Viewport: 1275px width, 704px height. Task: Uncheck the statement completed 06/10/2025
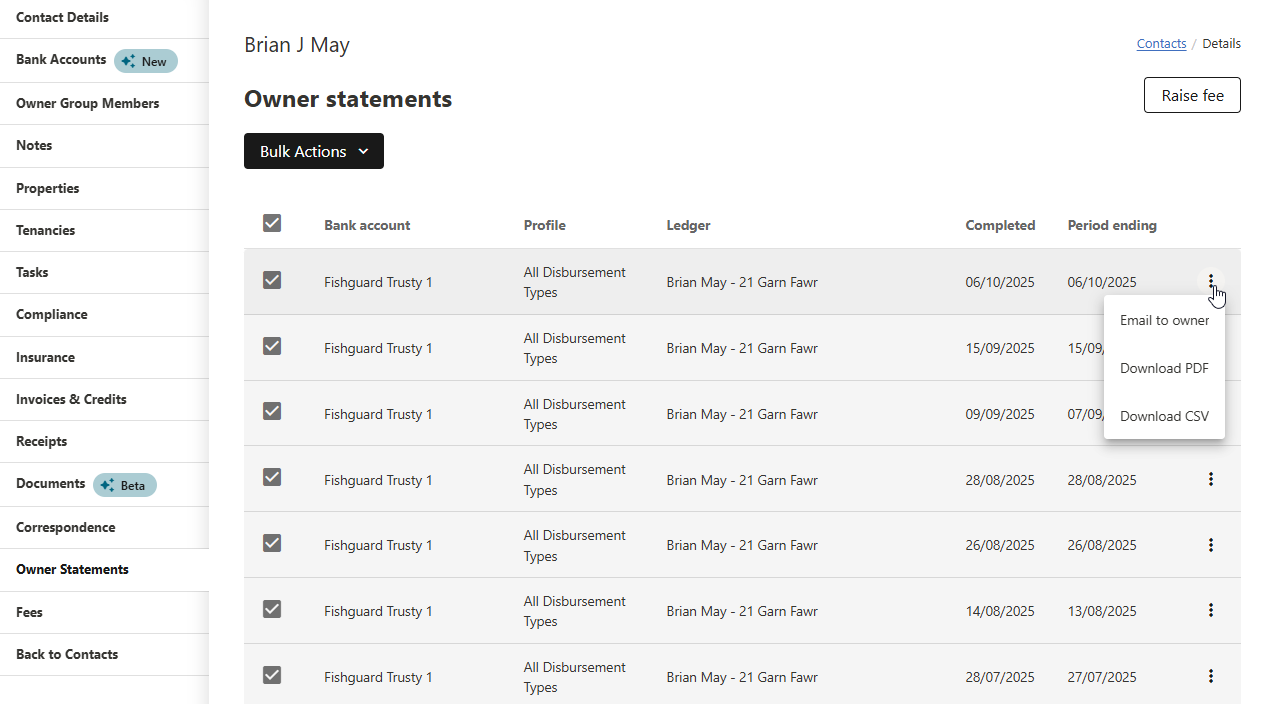[x=272, y=280]
